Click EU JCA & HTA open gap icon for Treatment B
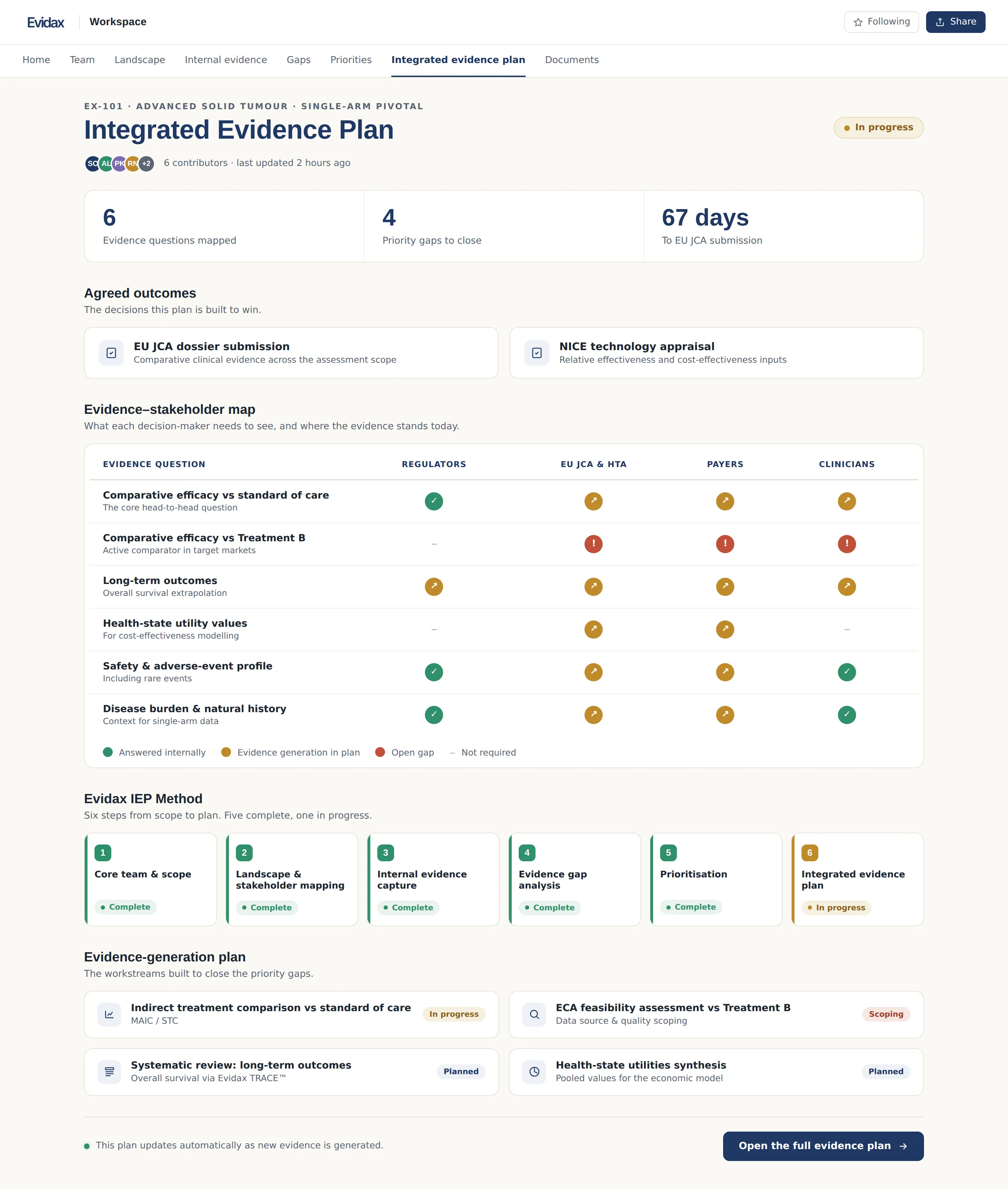Screen dimensions: 1008x1189 point(594,544)
